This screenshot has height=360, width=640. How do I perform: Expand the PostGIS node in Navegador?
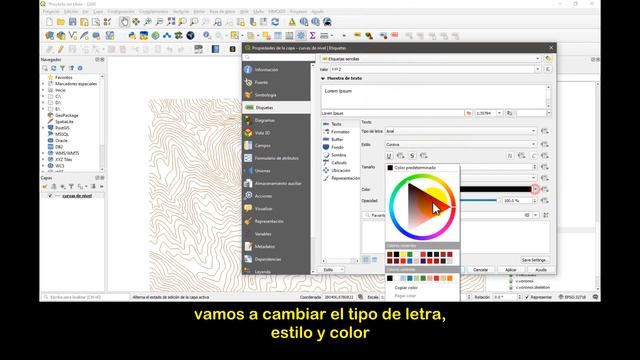coord(43,128)
